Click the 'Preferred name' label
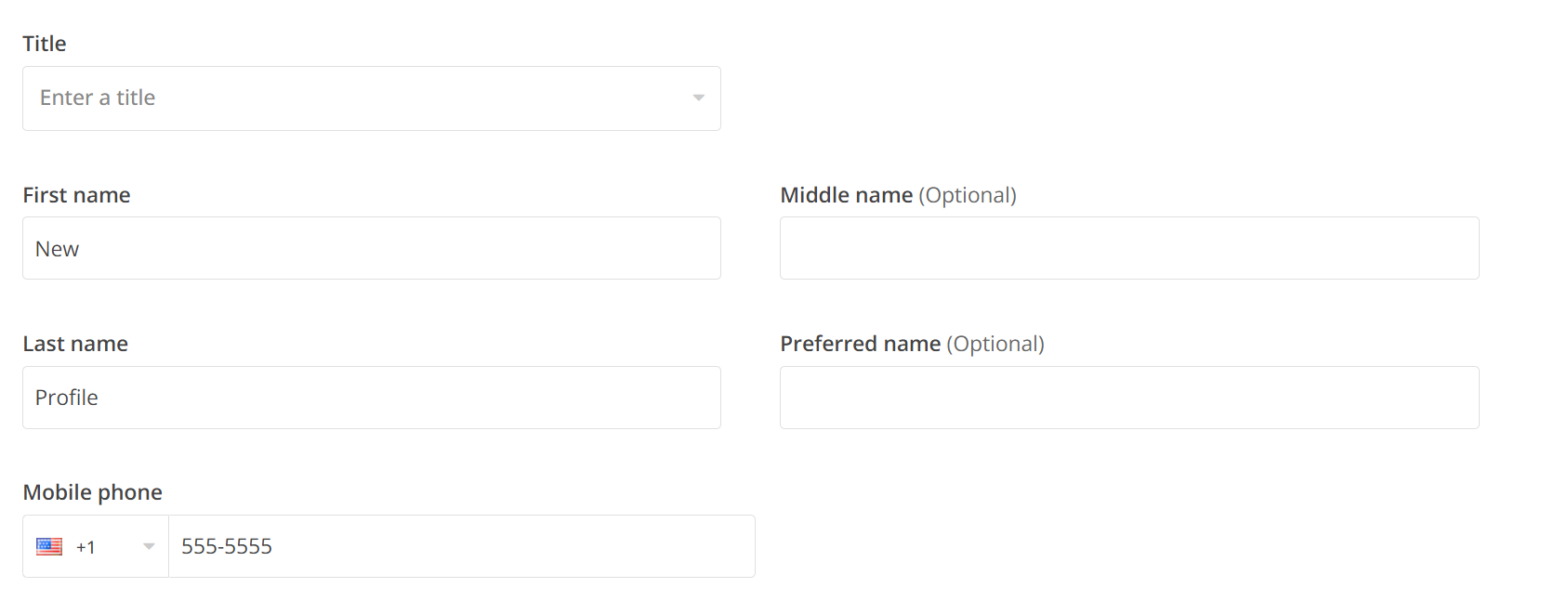The width and height of the screenshot is (1568, 601). [x=860, y=344]
